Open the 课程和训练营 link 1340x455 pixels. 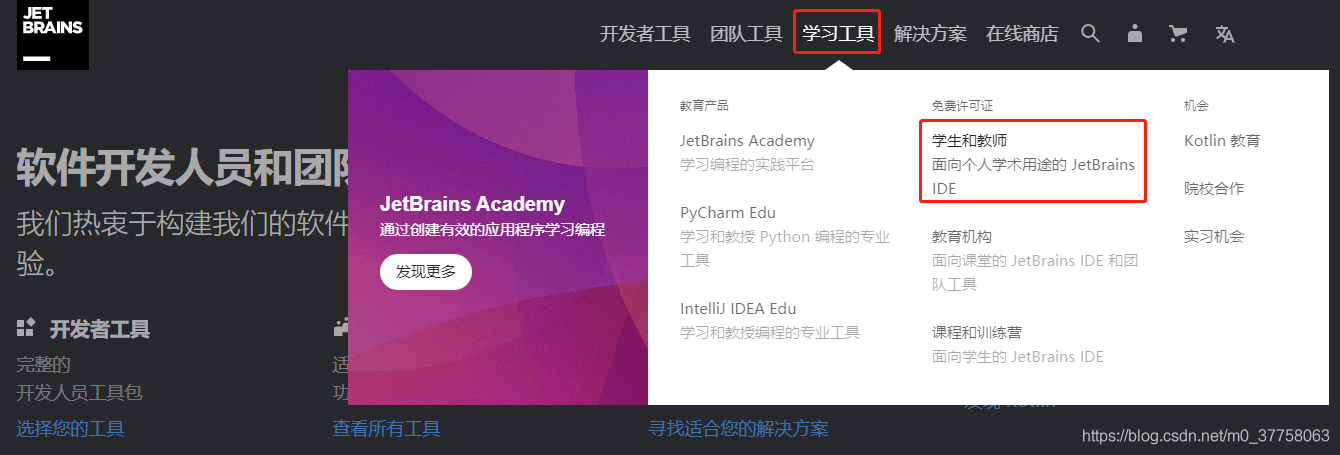977,333
